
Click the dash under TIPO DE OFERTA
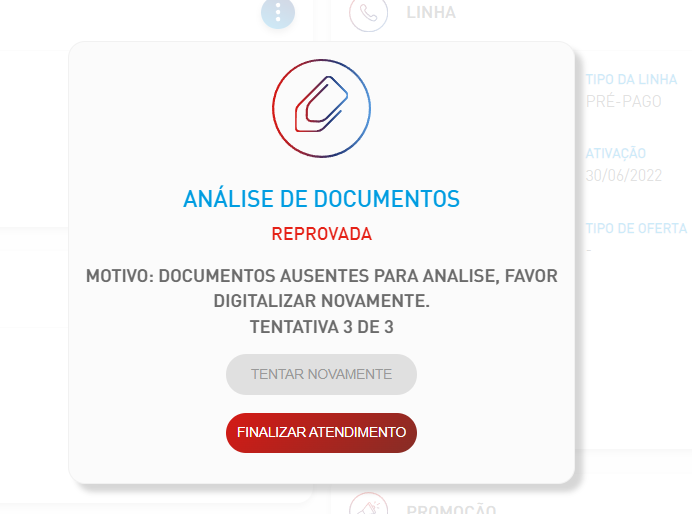tap(589, 251)
